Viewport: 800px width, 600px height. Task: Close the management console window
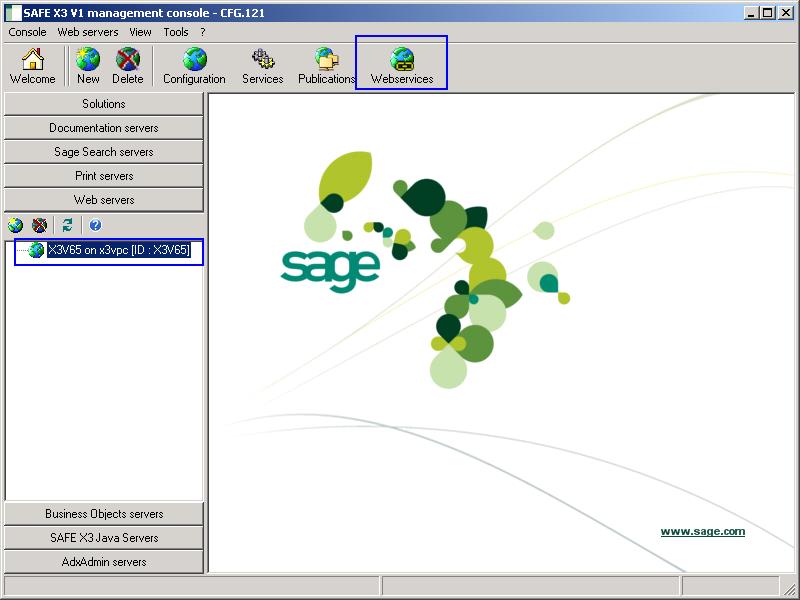click(786, 13)
